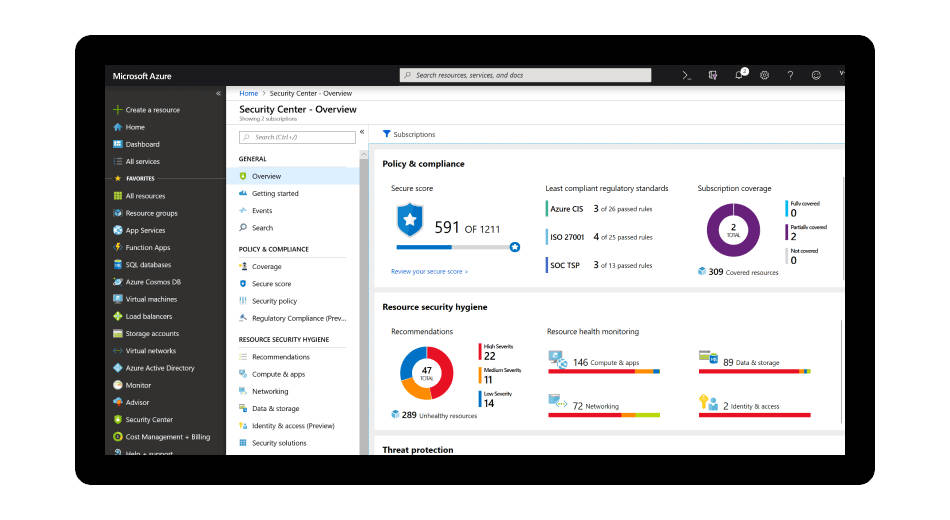Click High Severity count 22
The height and width of the screenshot is (520, 950).
(490, 356)
